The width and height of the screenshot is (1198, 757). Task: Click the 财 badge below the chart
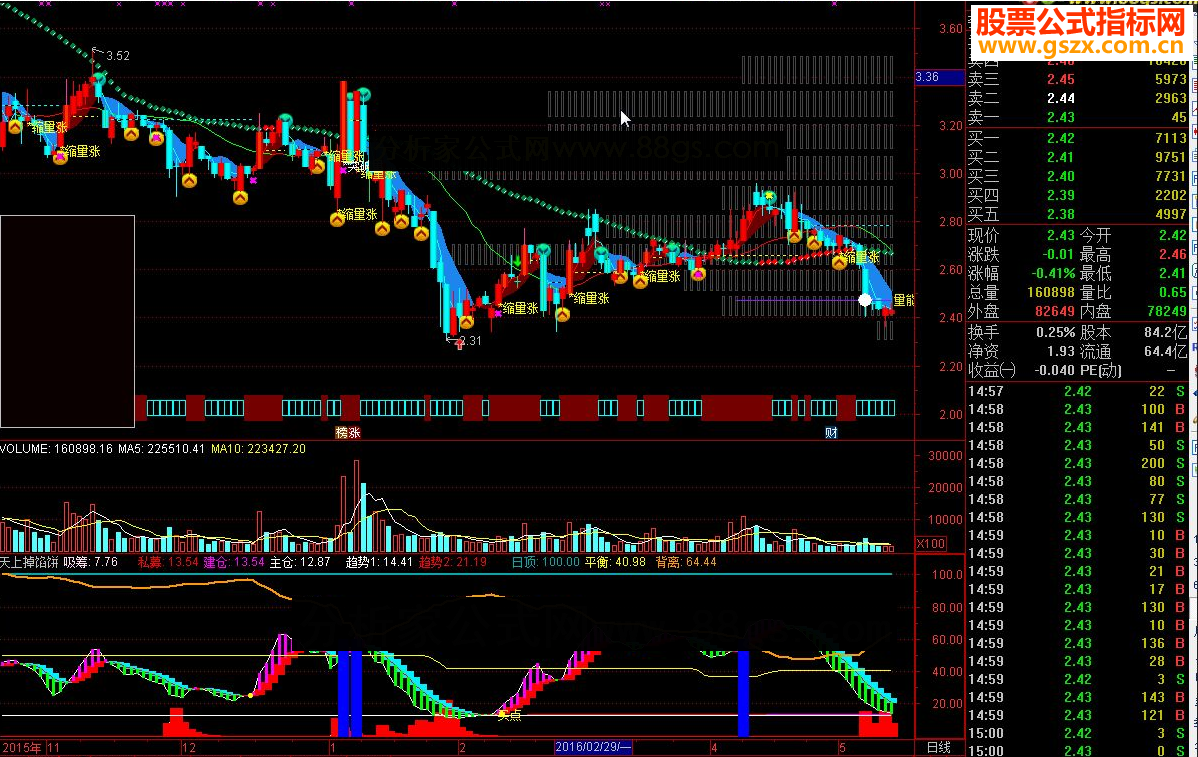[831, 433]
